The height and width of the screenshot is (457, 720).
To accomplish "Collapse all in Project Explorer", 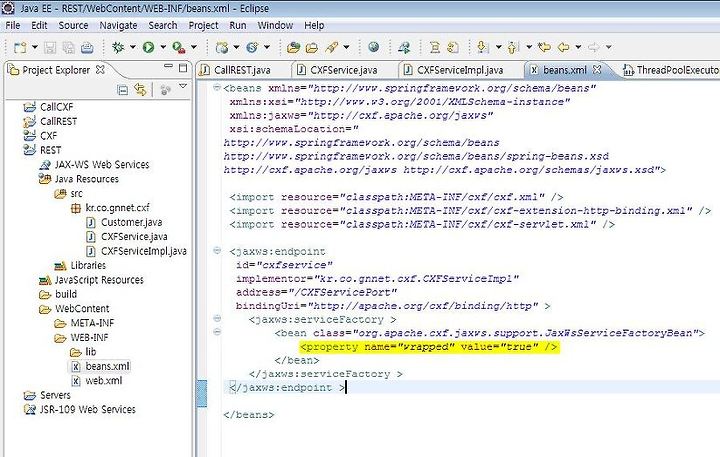I will pyautogui.click(x=123, y=90).
